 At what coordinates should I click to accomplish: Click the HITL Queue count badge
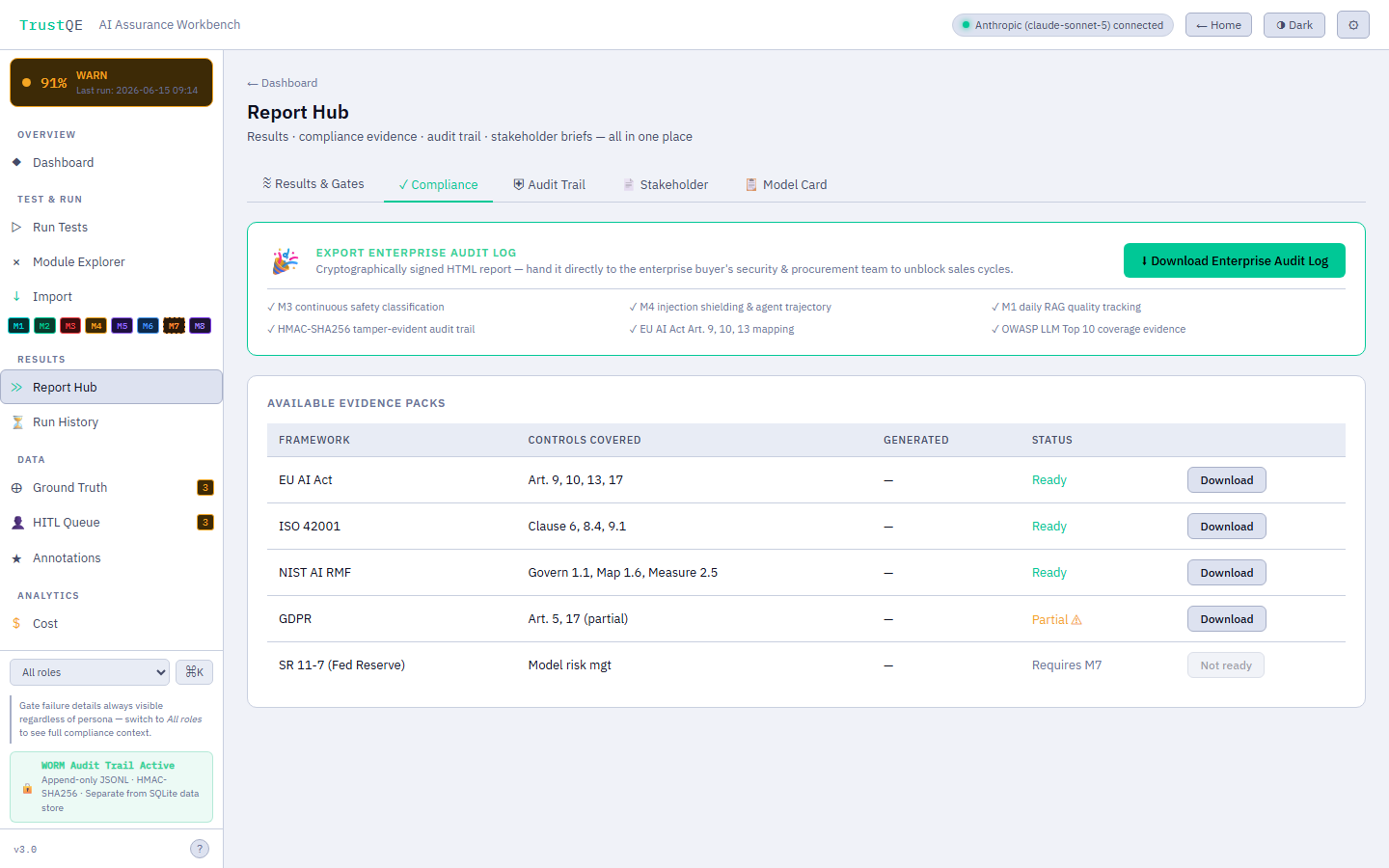205,523
